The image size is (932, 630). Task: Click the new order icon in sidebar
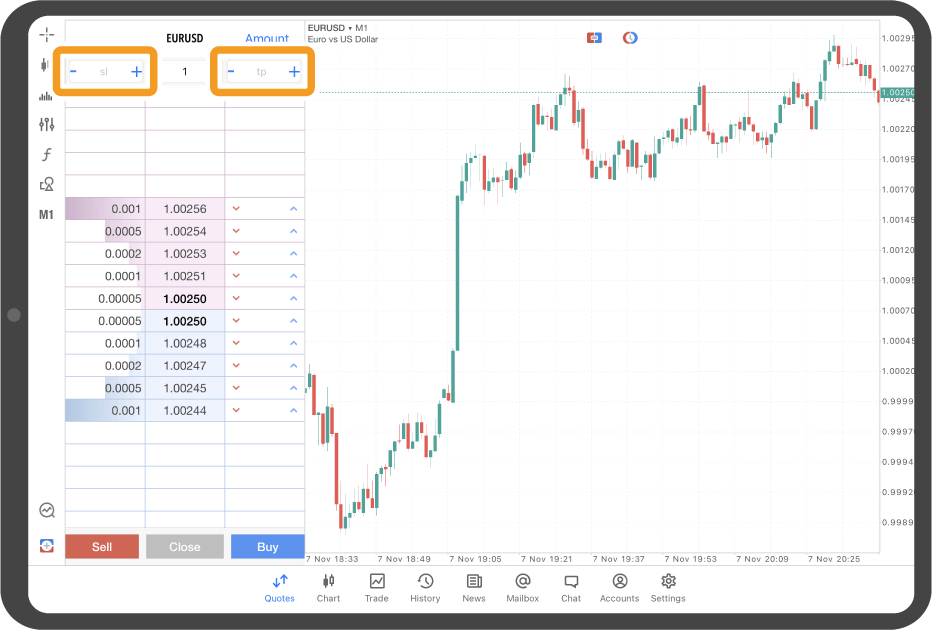[x=46, y=546]
